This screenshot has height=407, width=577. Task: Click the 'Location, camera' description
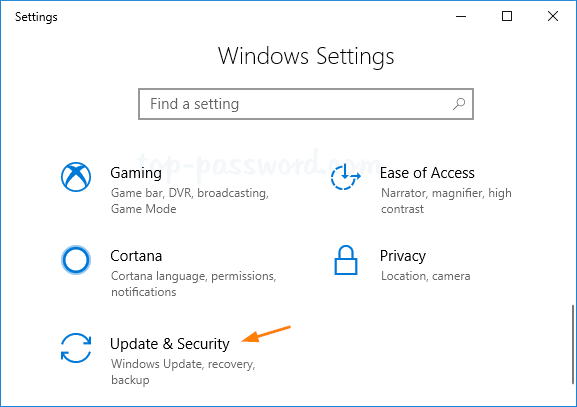tap(425, 276)
